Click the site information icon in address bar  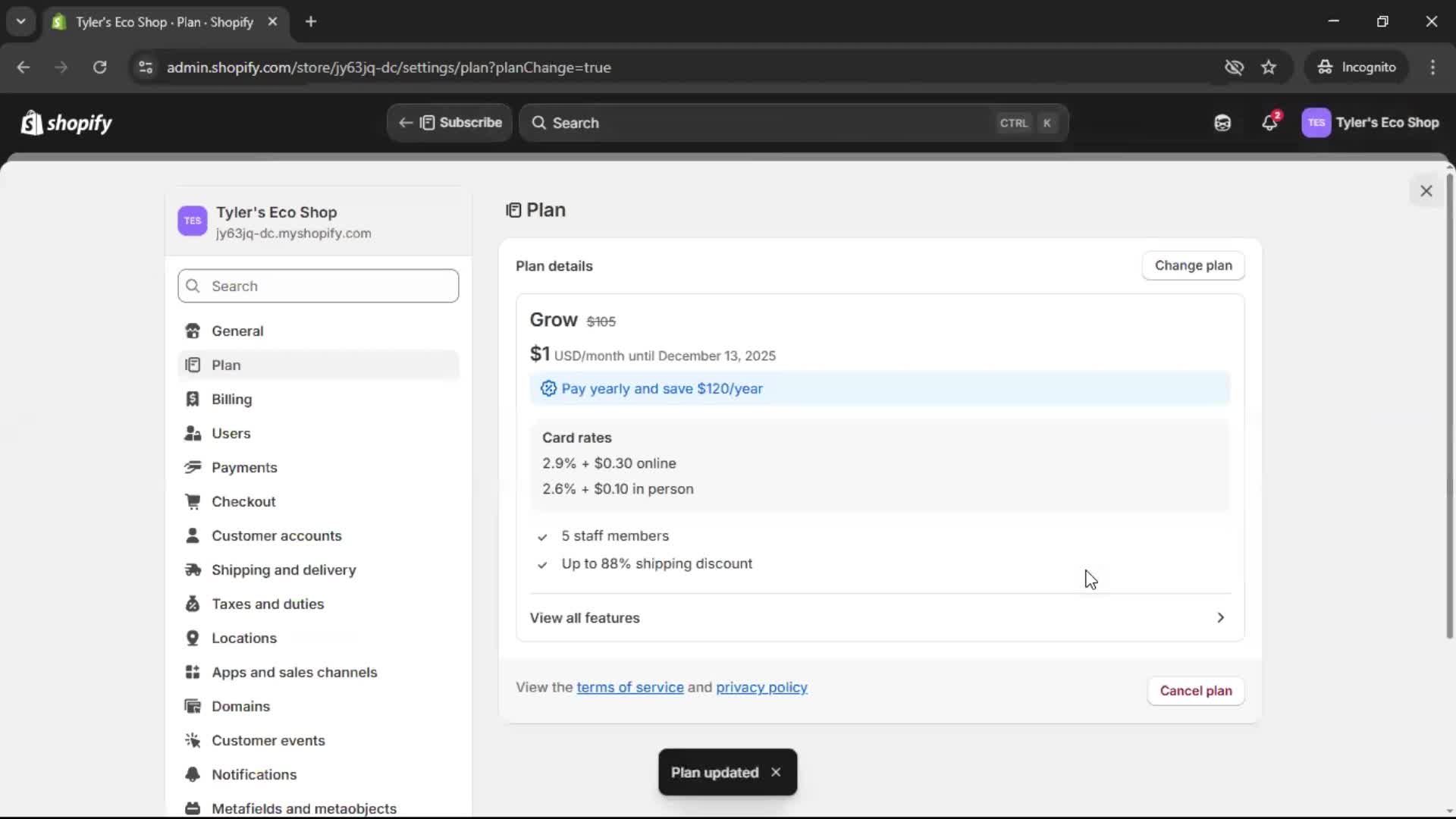click(x=146, y=67)
